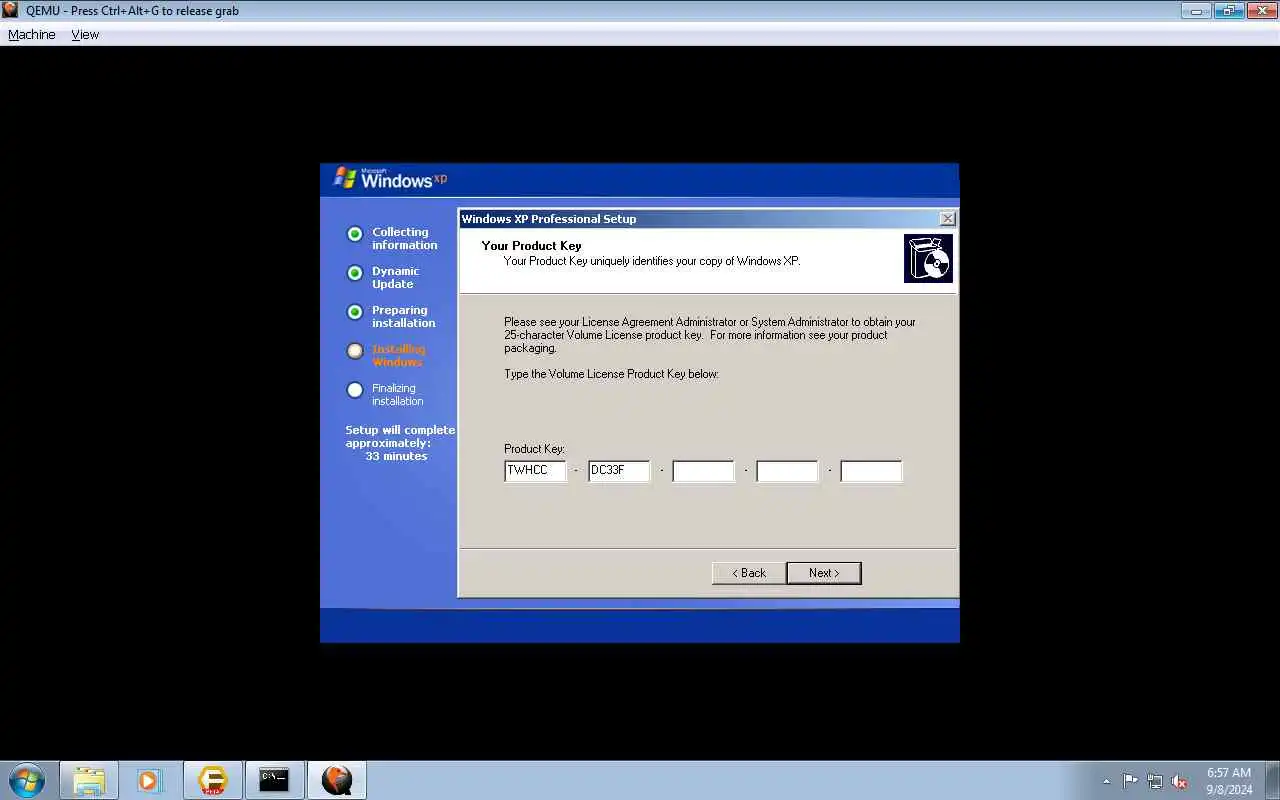This screenshot has width=1280, height=800.
Task: Click the '33 minutes' remaining time text
Action: pos(396,456)
